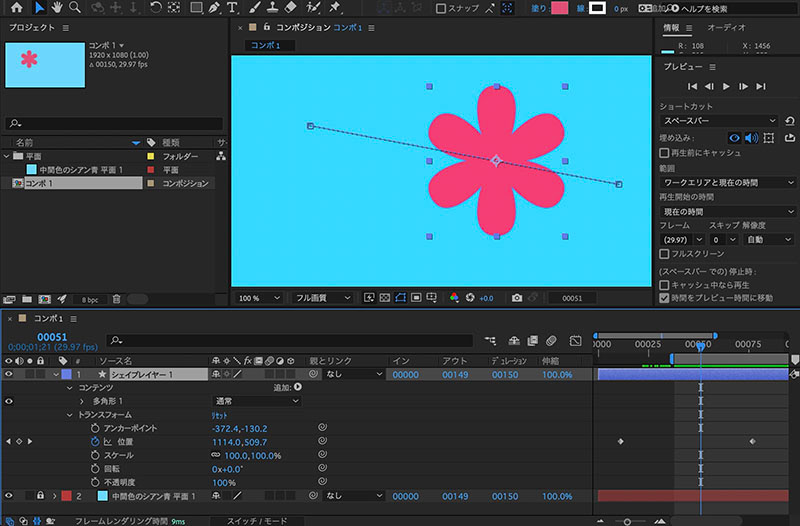Hide the 中間色のシアン青 平面 1 layer eye

[x=9, y=495]
